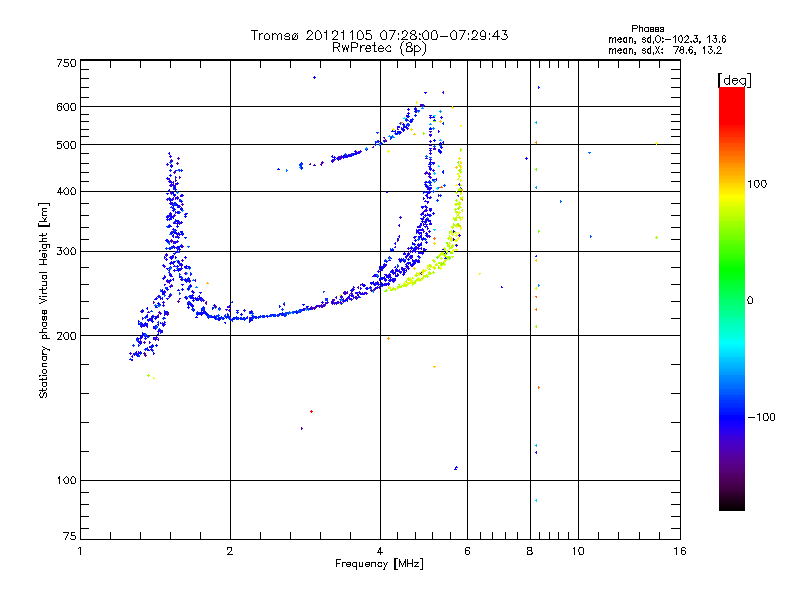Click the x-axis tick label '1'
Image resolution: width=800 pixels, height=600 pixels.
pyautogui.click(x=80, y=551)
